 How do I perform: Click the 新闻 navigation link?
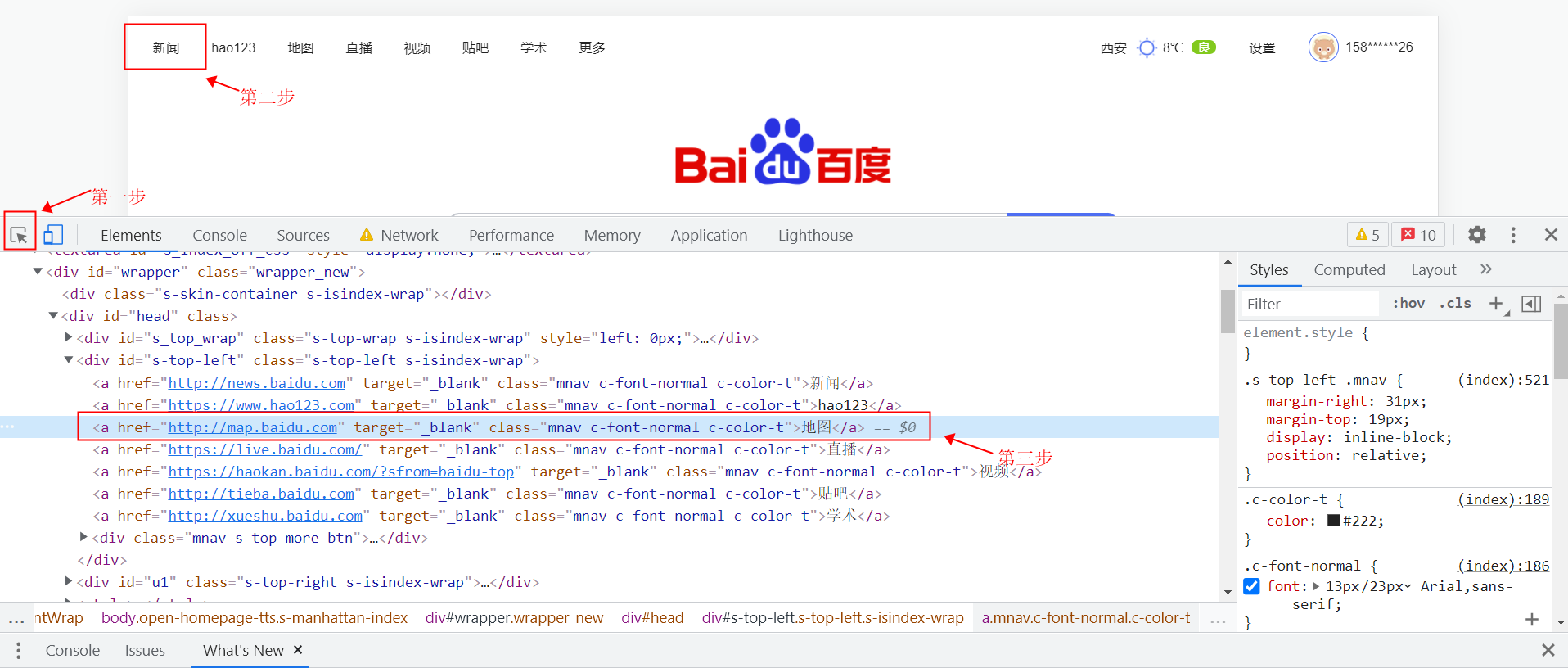click(165, 47)
